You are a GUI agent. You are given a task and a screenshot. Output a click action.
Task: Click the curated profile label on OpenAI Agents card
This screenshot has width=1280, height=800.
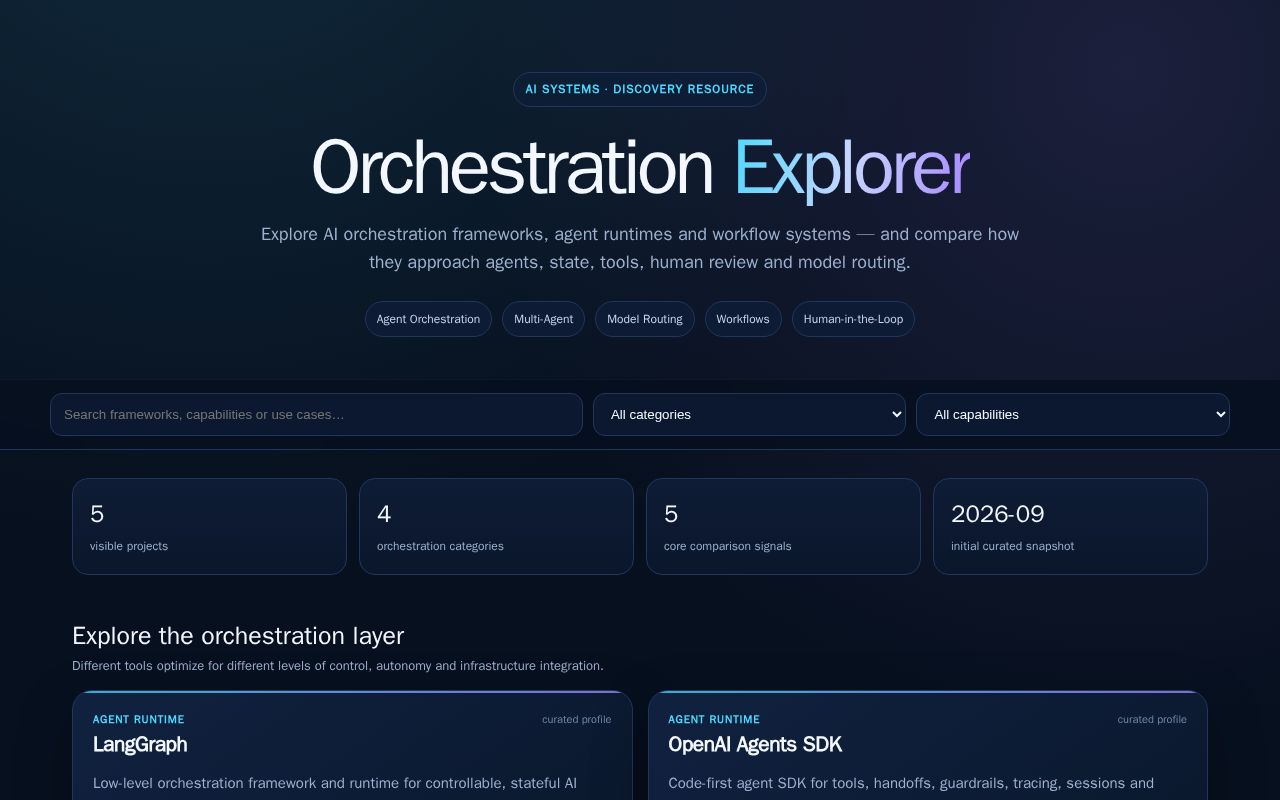click(1152, 719)
